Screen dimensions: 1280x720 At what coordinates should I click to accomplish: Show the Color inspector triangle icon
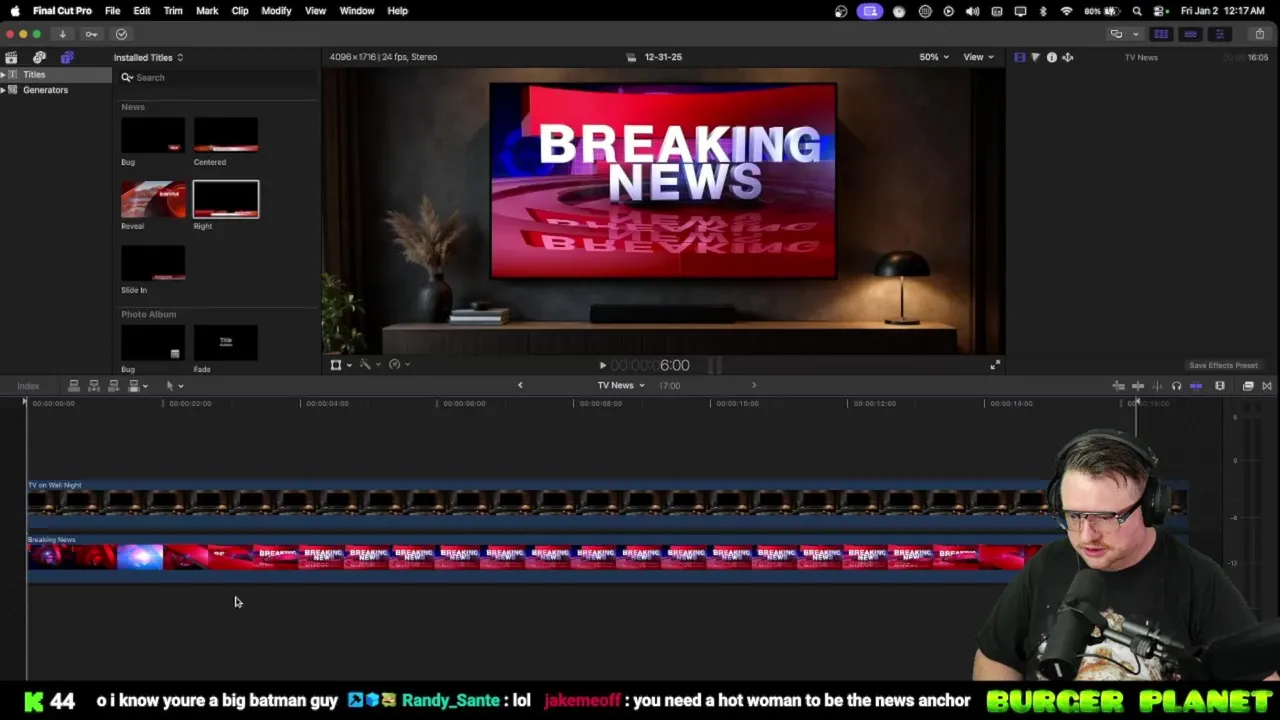pos(1035,57)
